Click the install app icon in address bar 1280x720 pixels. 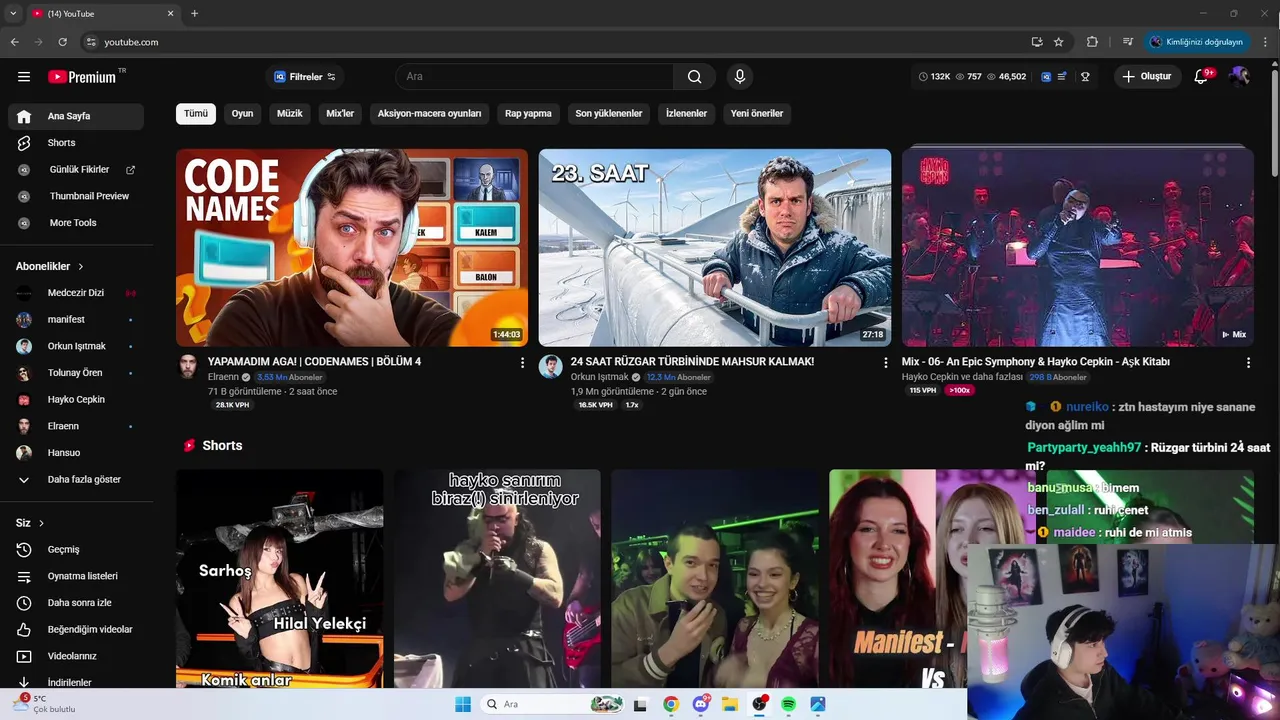coord(1037,42)
